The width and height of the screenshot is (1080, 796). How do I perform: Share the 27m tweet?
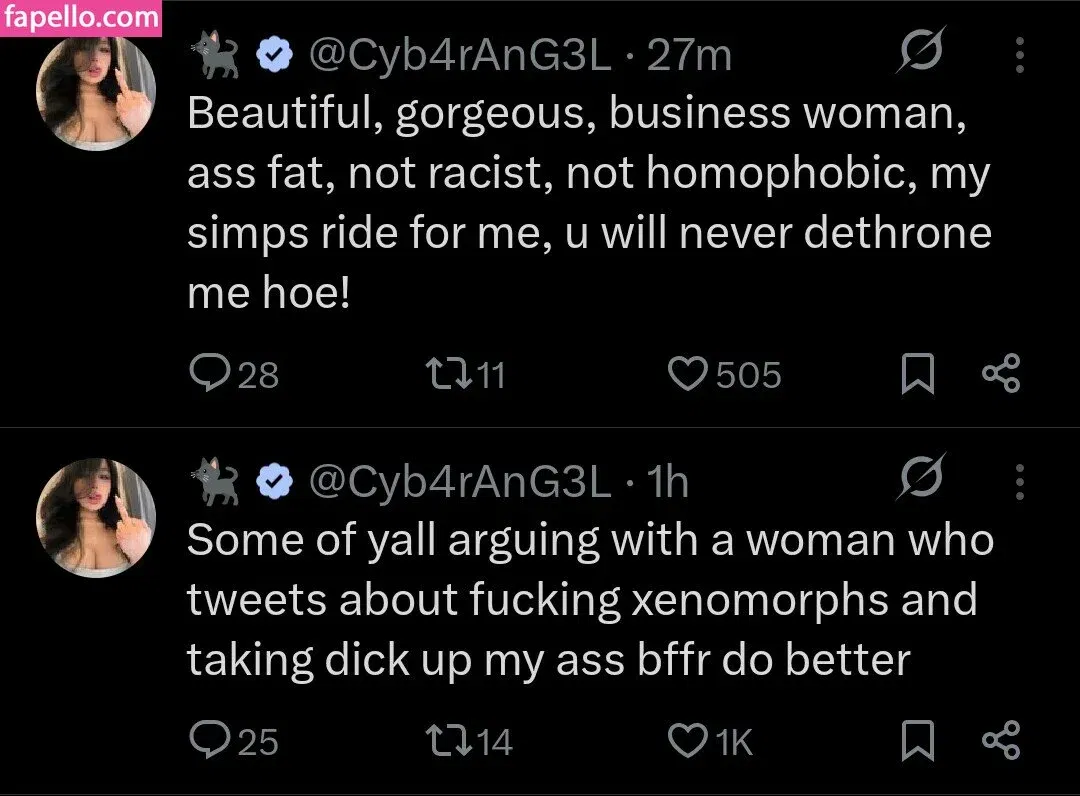coord(1000,374)
